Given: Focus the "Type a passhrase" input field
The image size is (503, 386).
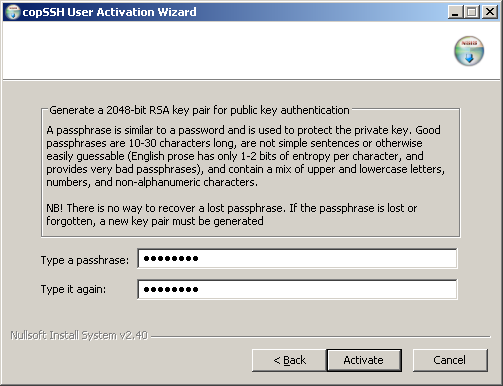Looking at the screenshot, I should point(297,258).
